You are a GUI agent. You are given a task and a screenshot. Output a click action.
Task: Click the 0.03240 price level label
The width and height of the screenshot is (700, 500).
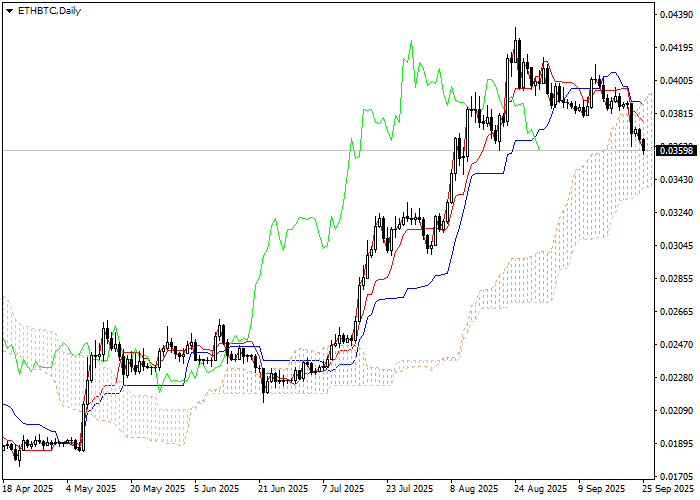pyautogui.click(x=675, y=213)
